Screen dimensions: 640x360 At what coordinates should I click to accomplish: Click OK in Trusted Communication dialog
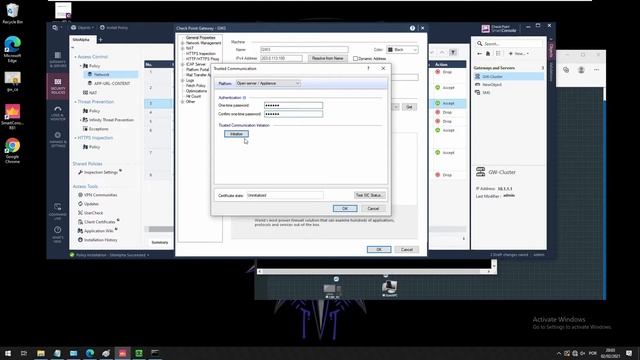[345, 209]
